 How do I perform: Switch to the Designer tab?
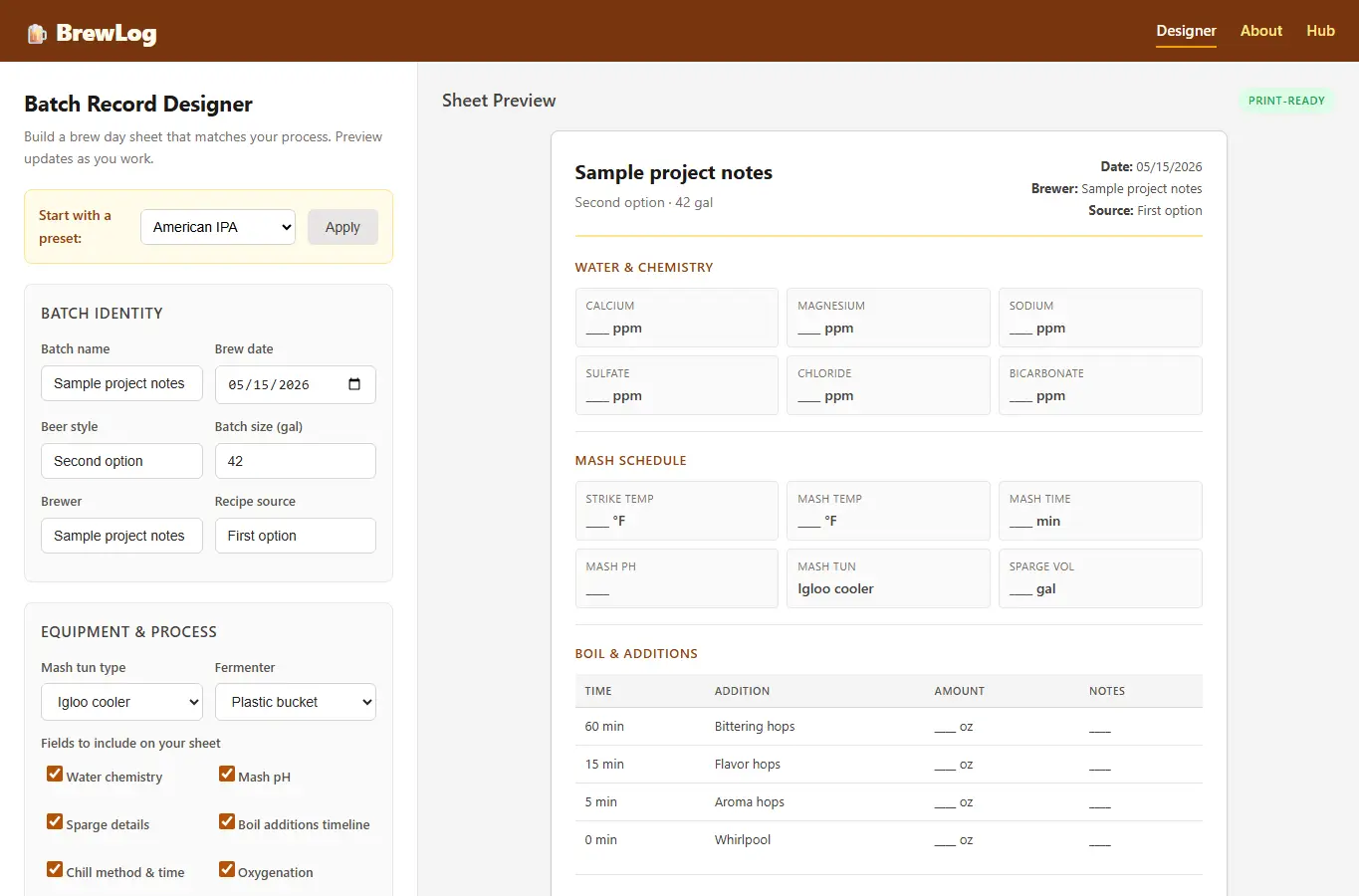(1186, 31)
